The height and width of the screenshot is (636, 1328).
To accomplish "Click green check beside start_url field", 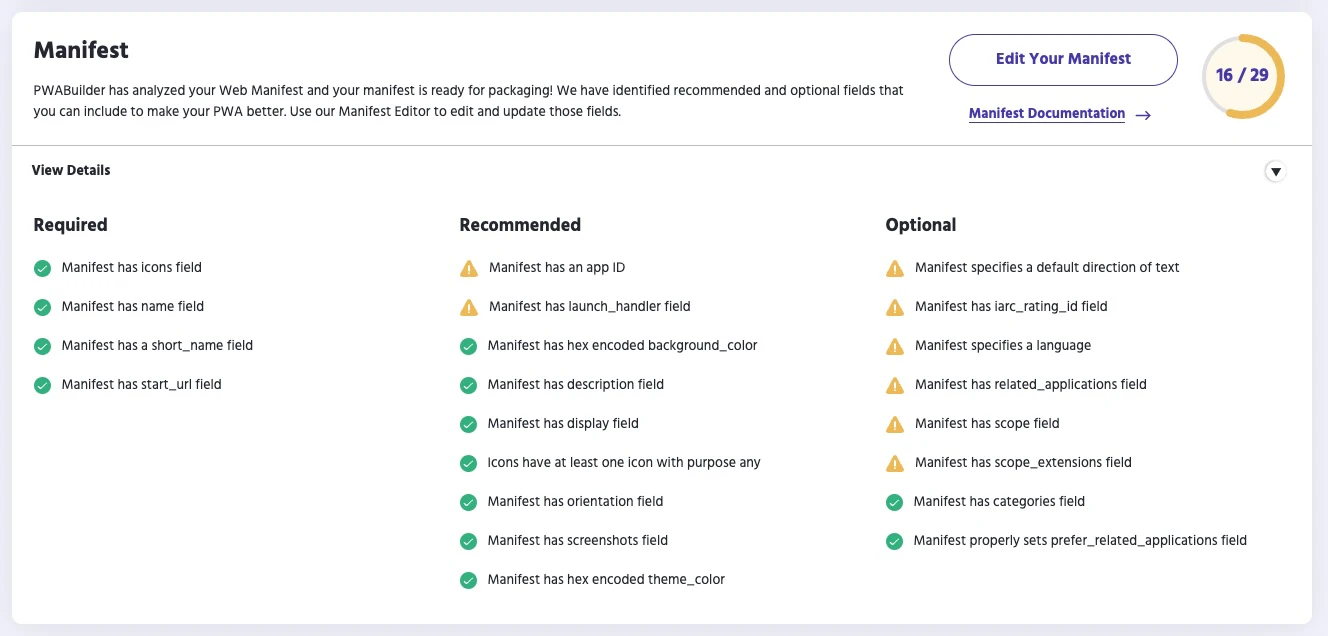I will tap(42, 385).
